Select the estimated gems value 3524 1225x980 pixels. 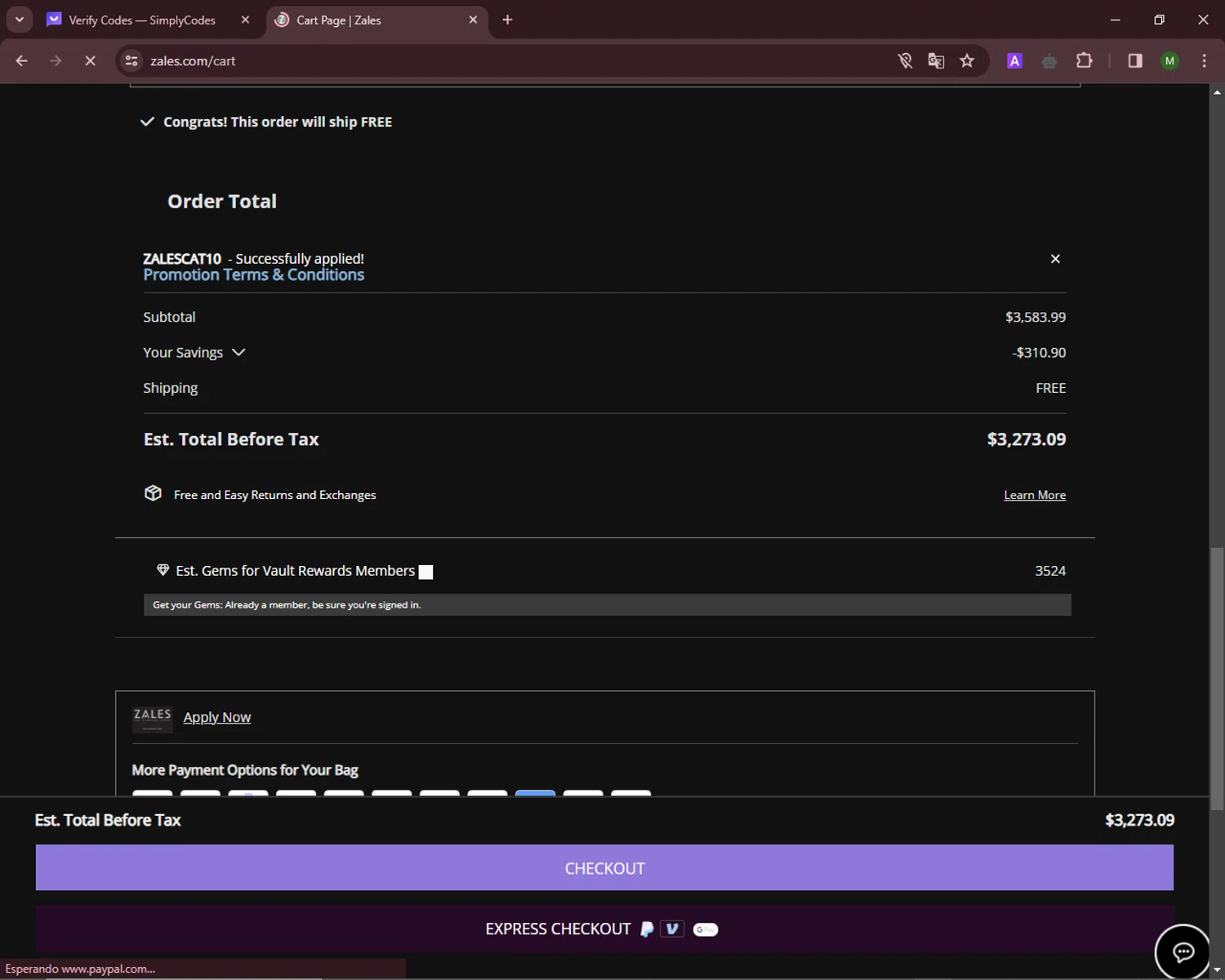[1050, 571]
